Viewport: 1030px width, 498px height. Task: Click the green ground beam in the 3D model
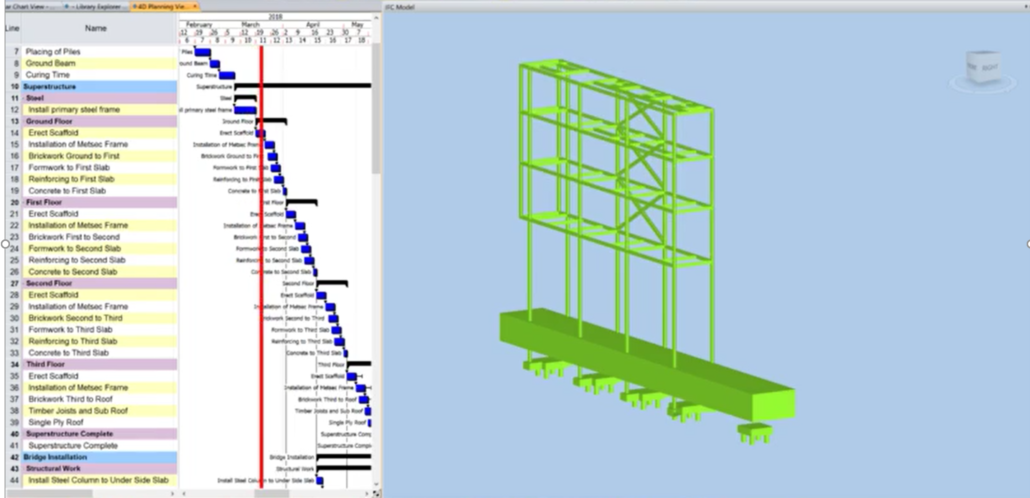point(640,355)
